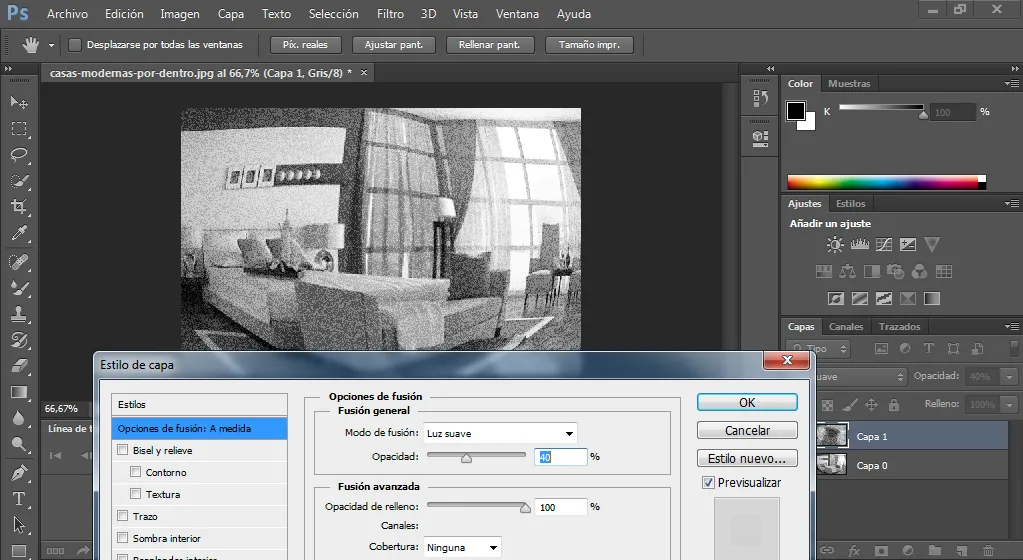Screen dimensions: 1023x560
Task: Enable Desplazarse por todas las ventanas checkbox
Action: point(75,44)
